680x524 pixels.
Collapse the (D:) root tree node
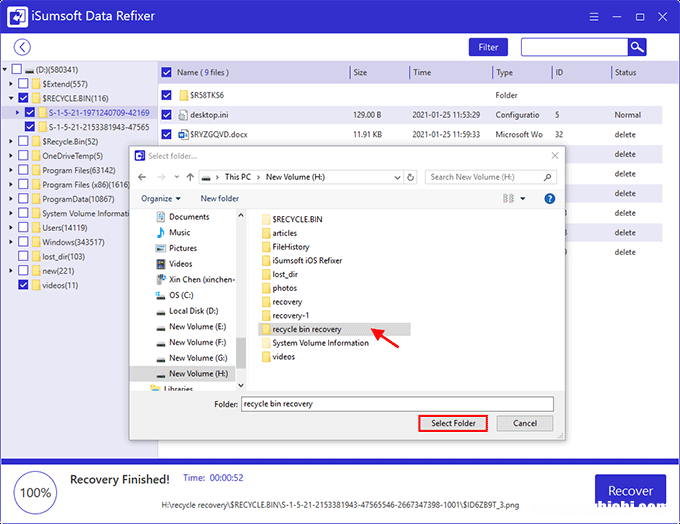click(x=5, y=69)
